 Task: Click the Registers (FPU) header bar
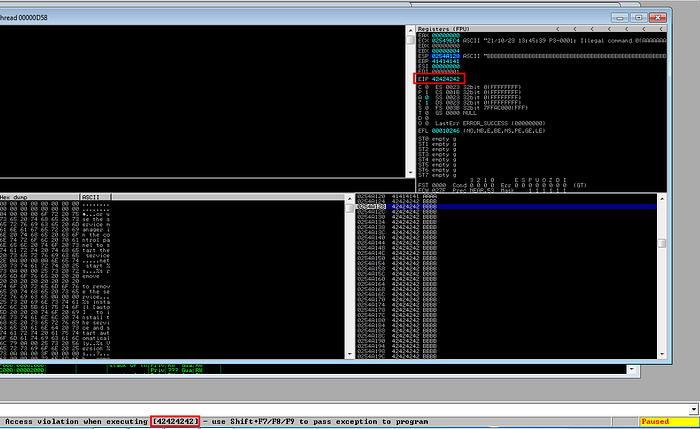click(x=542, y=29)
